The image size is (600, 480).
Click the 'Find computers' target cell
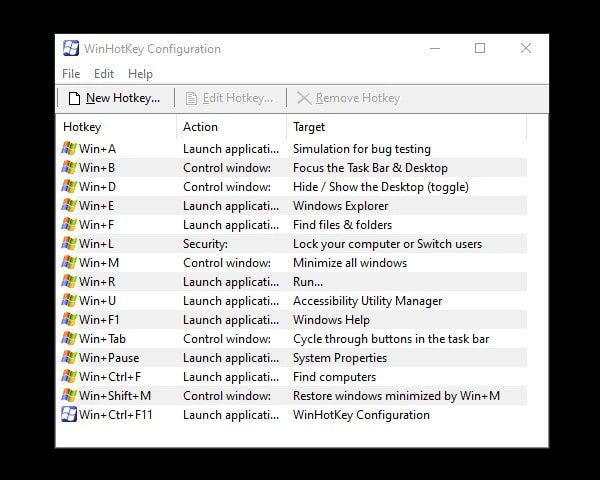(x=334, y=377)
